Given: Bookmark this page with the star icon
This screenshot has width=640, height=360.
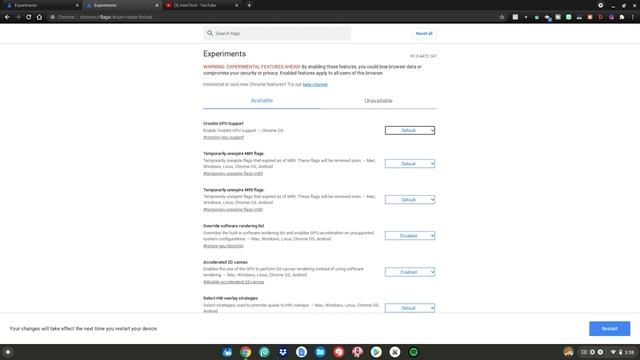Looking at the screenshot, I should point(502,17).
